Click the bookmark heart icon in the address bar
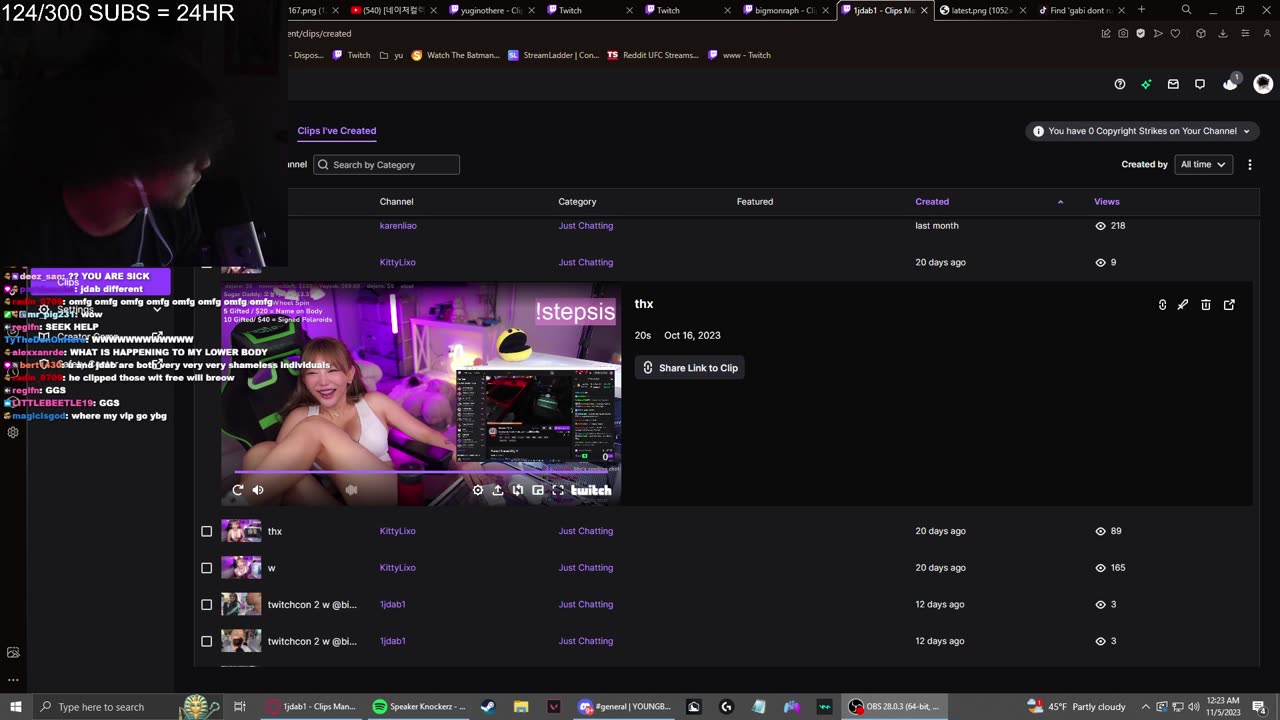Screen dimensions: 1280x720 tap(1175, 33)
